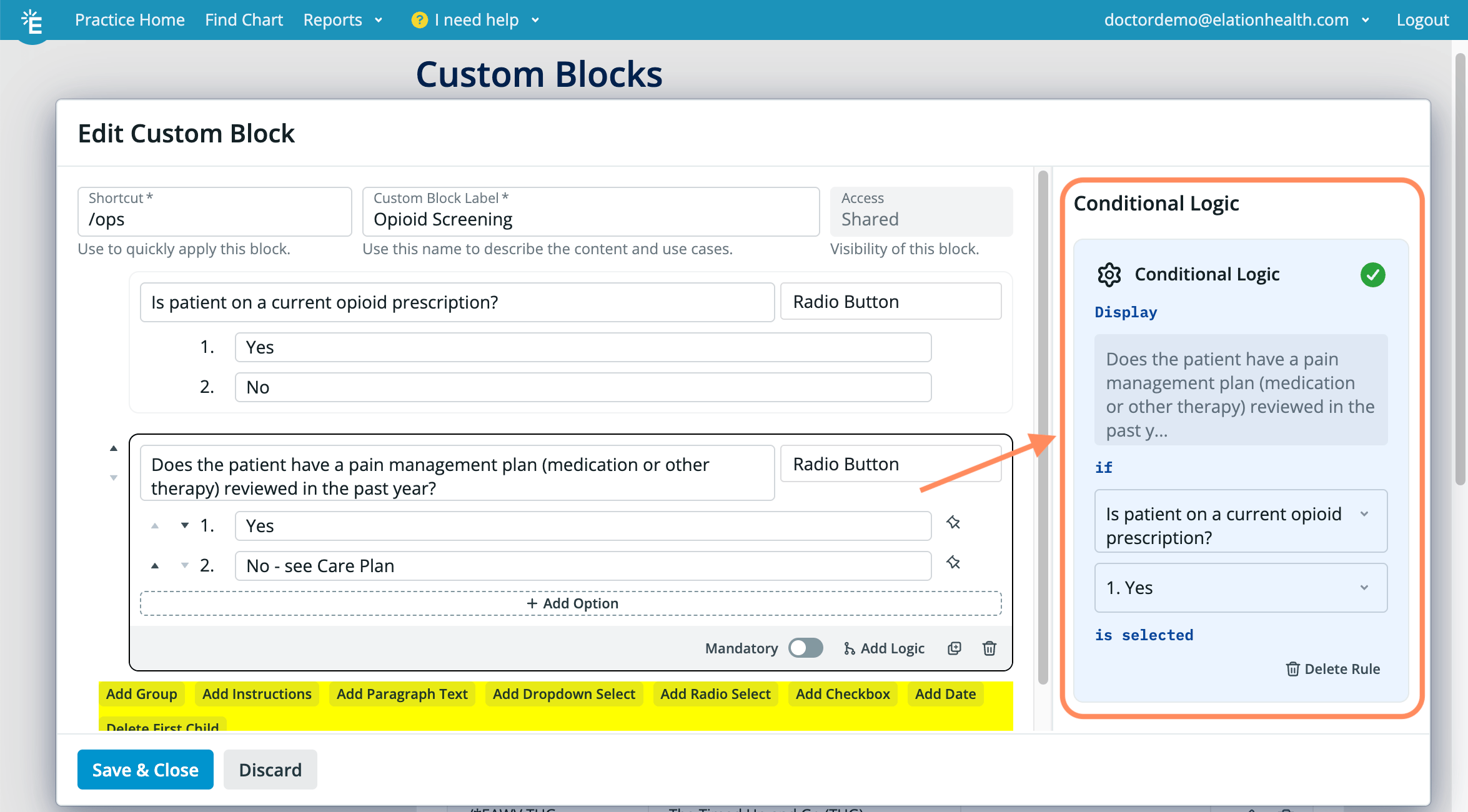Click the pin icon beside Yes option

(953, 522)
